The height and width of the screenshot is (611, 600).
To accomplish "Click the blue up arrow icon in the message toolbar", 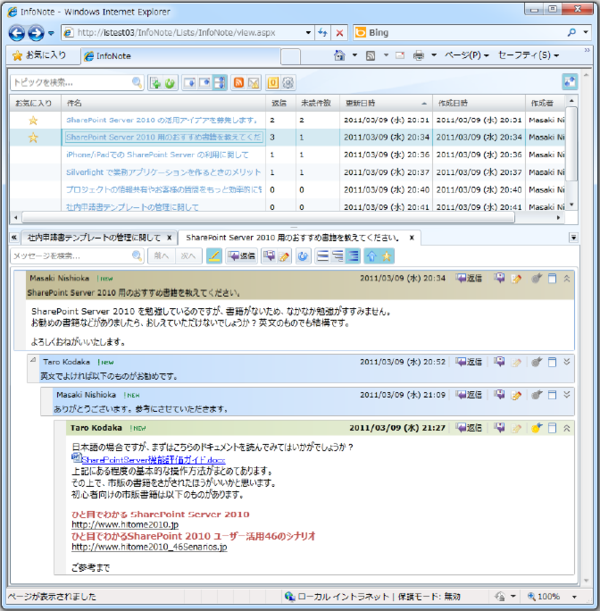I will (x=372, y=256).
